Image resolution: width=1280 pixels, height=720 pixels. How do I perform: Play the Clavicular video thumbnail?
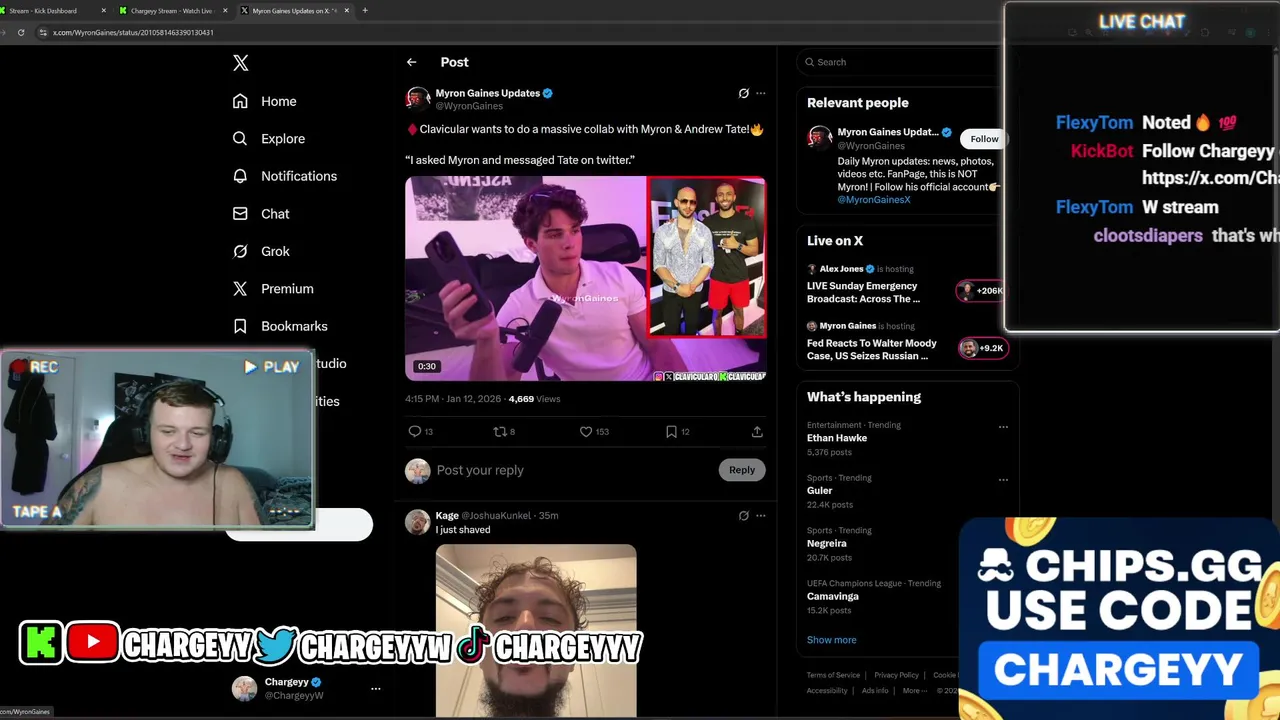[585, 278]
